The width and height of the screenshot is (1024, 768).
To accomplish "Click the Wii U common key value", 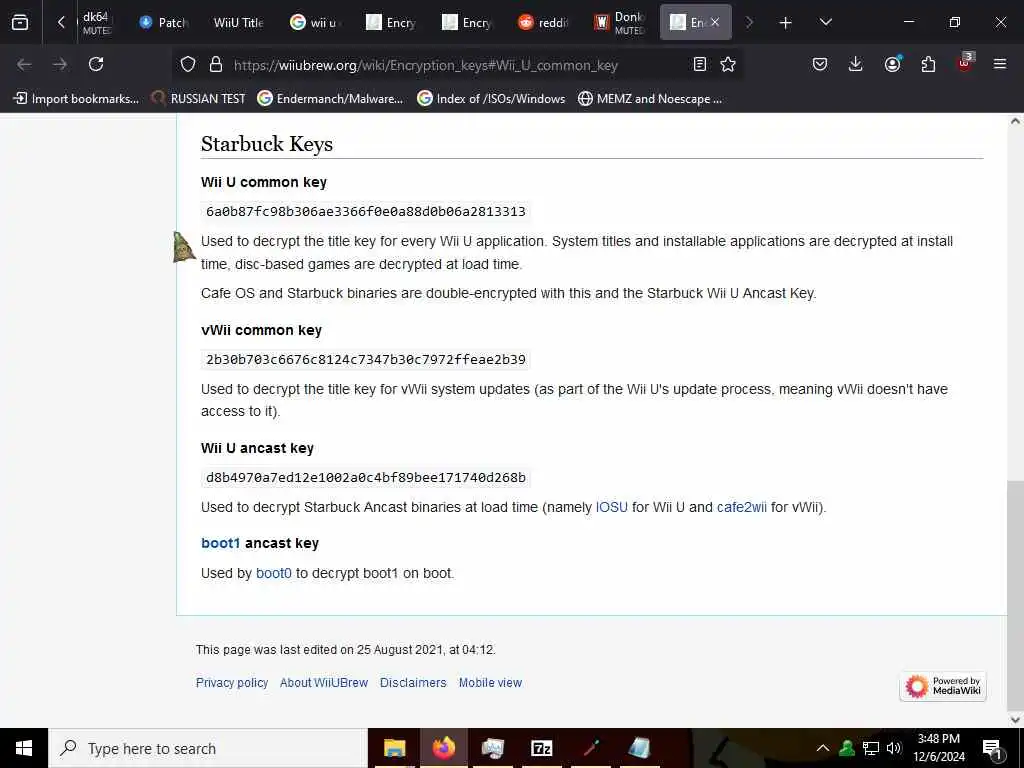I will pyautogui.click(x=366, y=212).
